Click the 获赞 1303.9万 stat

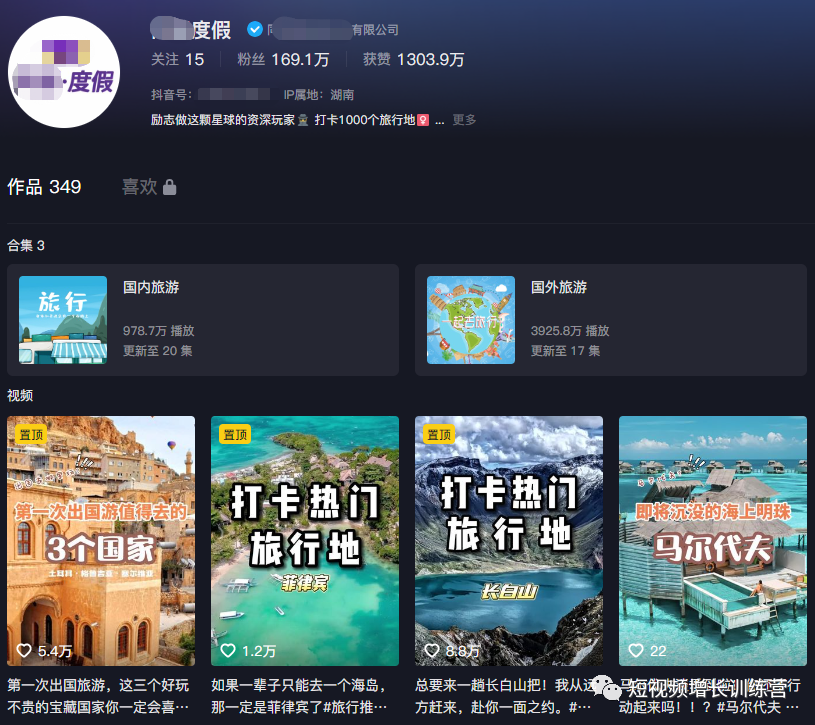click(x=413, y=60)
